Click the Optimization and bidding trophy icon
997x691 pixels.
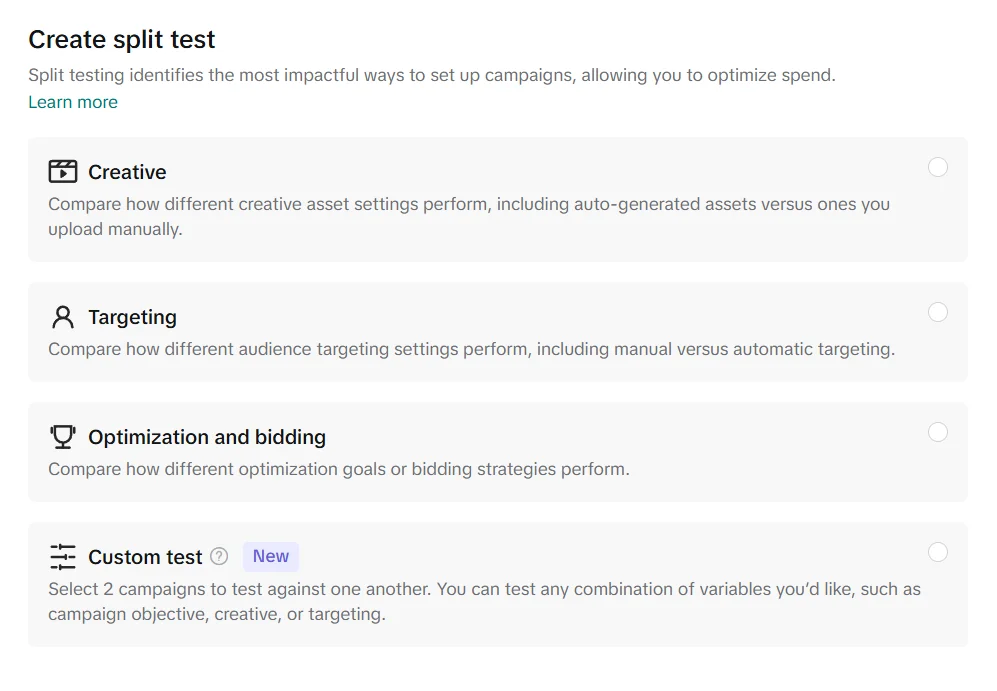click(62, 437)
